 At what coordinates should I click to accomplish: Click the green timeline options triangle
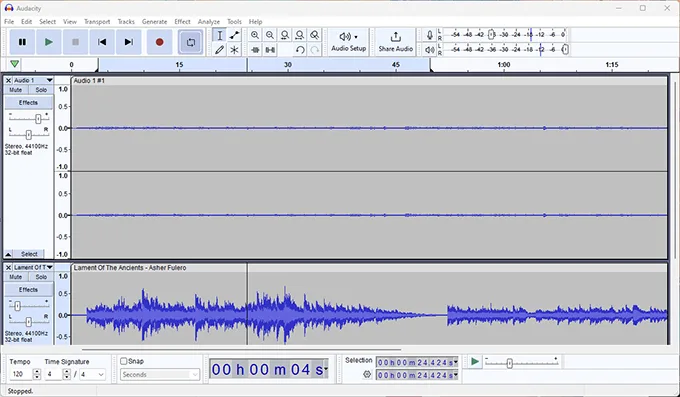click(14, 64)
